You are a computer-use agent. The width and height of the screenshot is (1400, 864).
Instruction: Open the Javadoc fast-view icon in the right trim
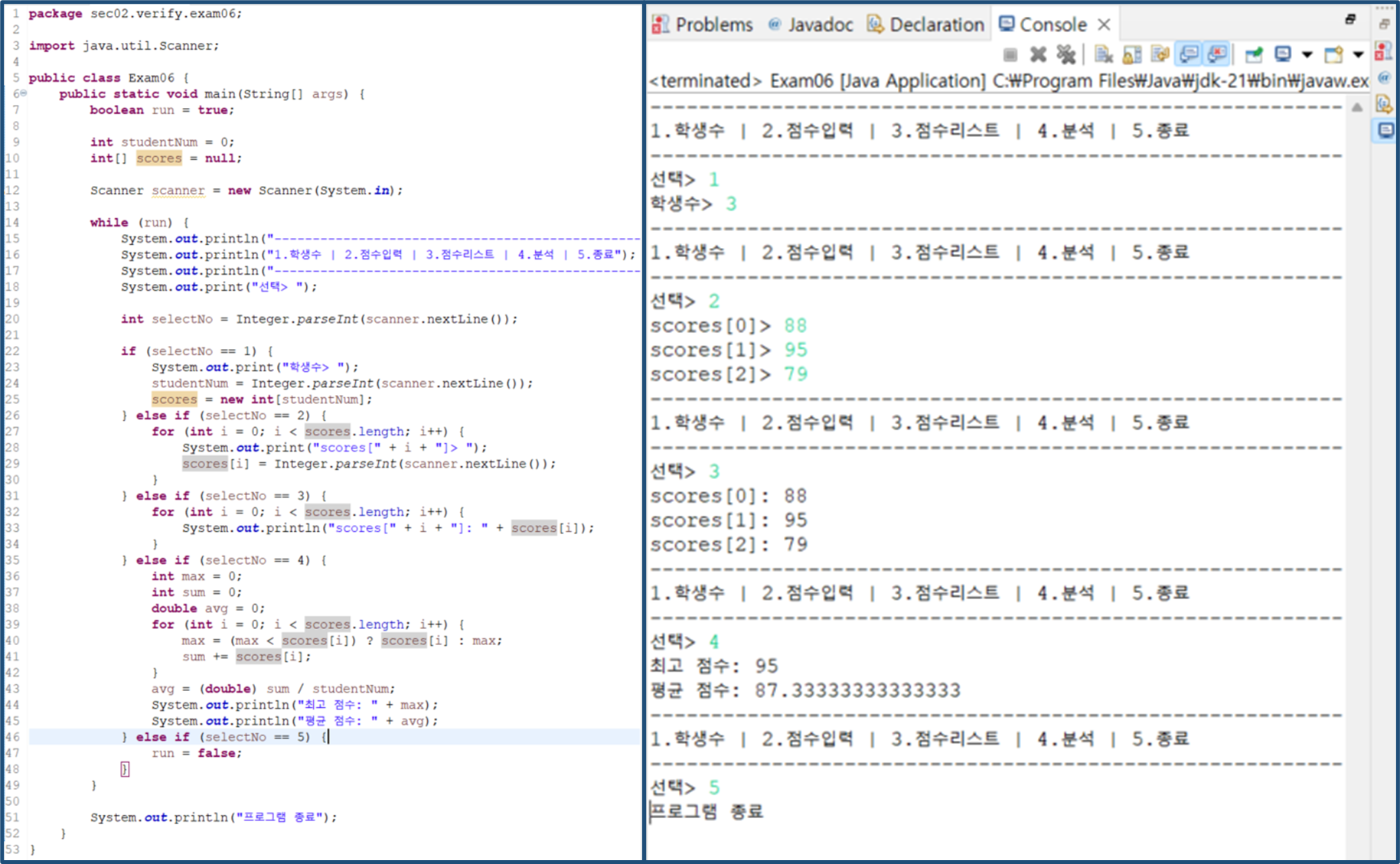point(1384,77)
